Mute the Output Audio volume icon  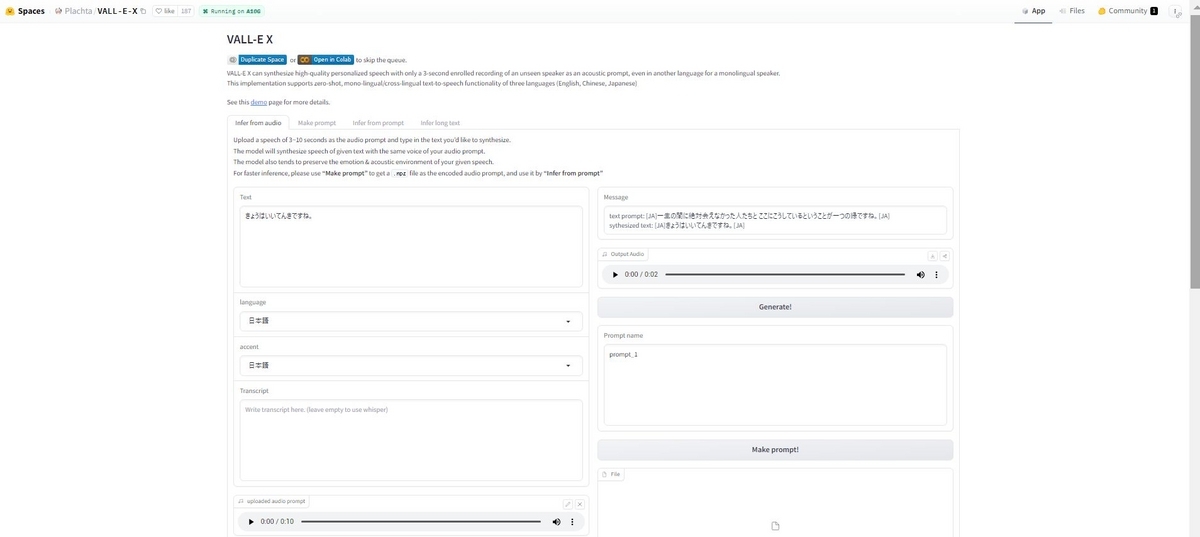coord(920,274)
